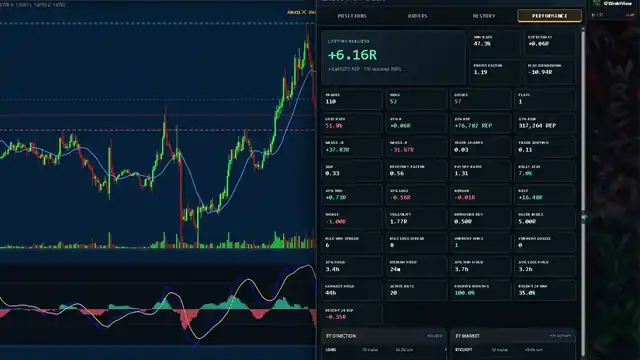Open the History tab
Viewport: 640px width, 360px height.
(484, 16)
